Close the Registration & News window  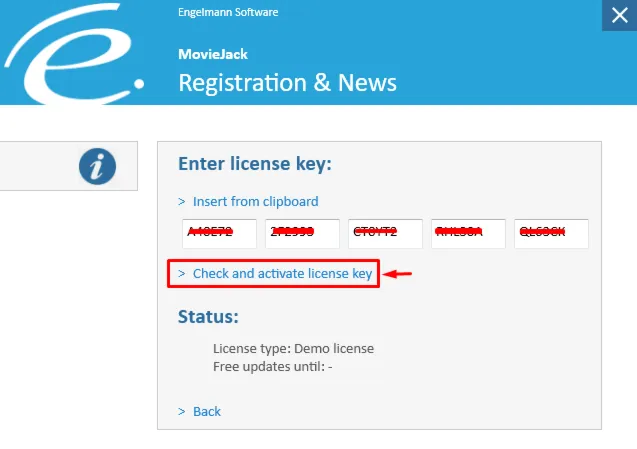point(620,15)
